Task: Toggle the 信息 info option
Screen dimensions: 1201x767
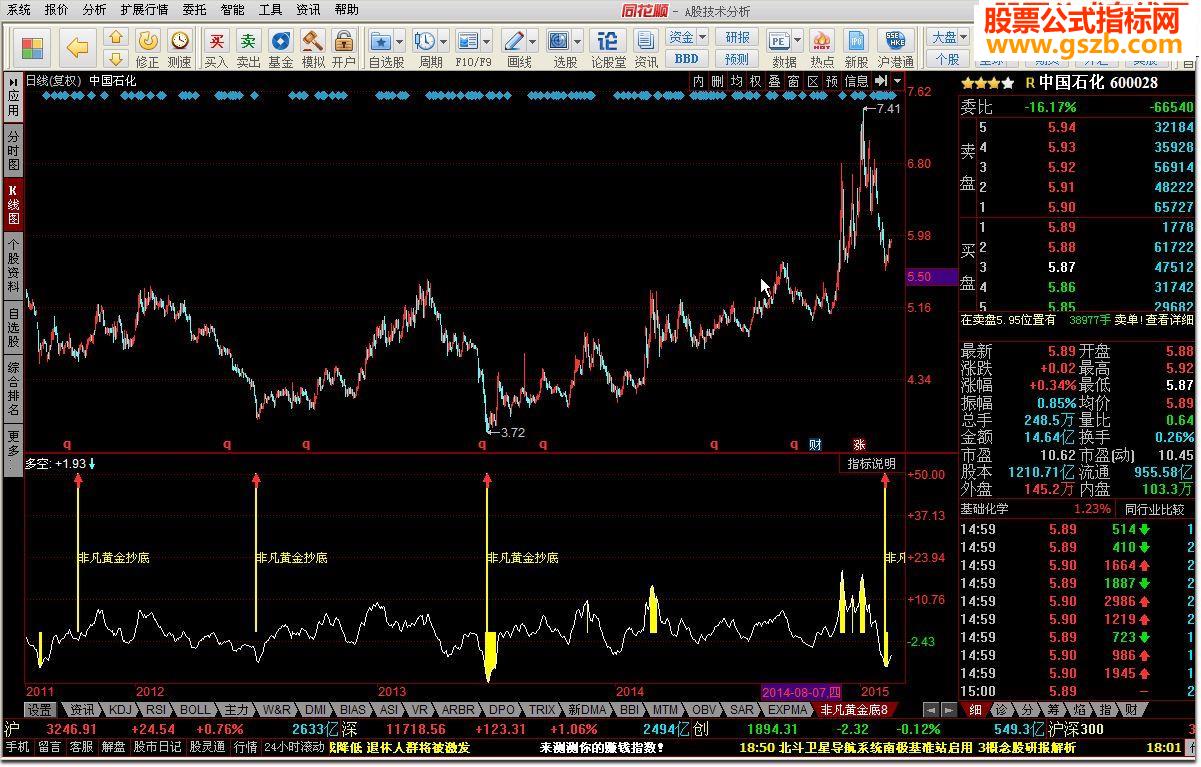Action: (x=857, y=81)
